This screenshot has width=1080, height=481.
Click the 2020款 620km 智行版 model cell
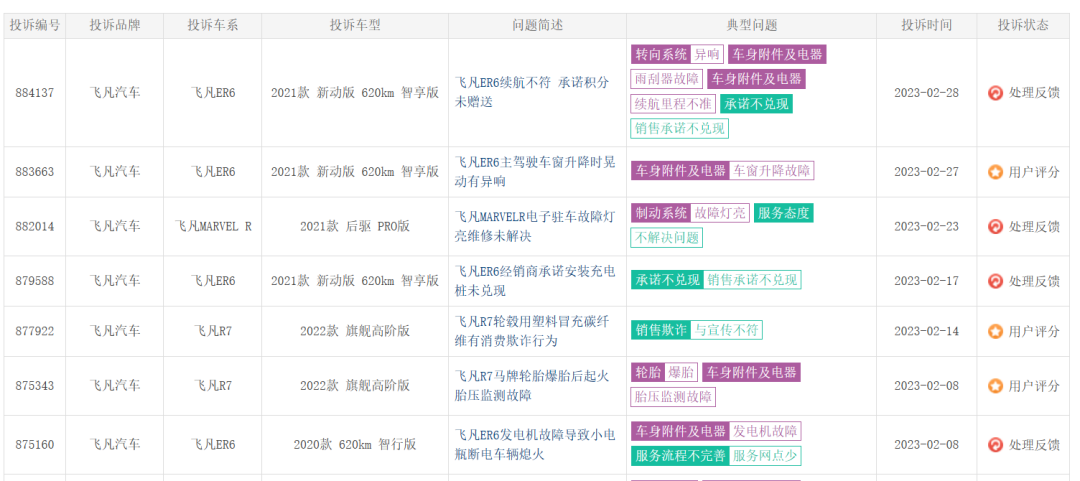click(x=355, y=444)
